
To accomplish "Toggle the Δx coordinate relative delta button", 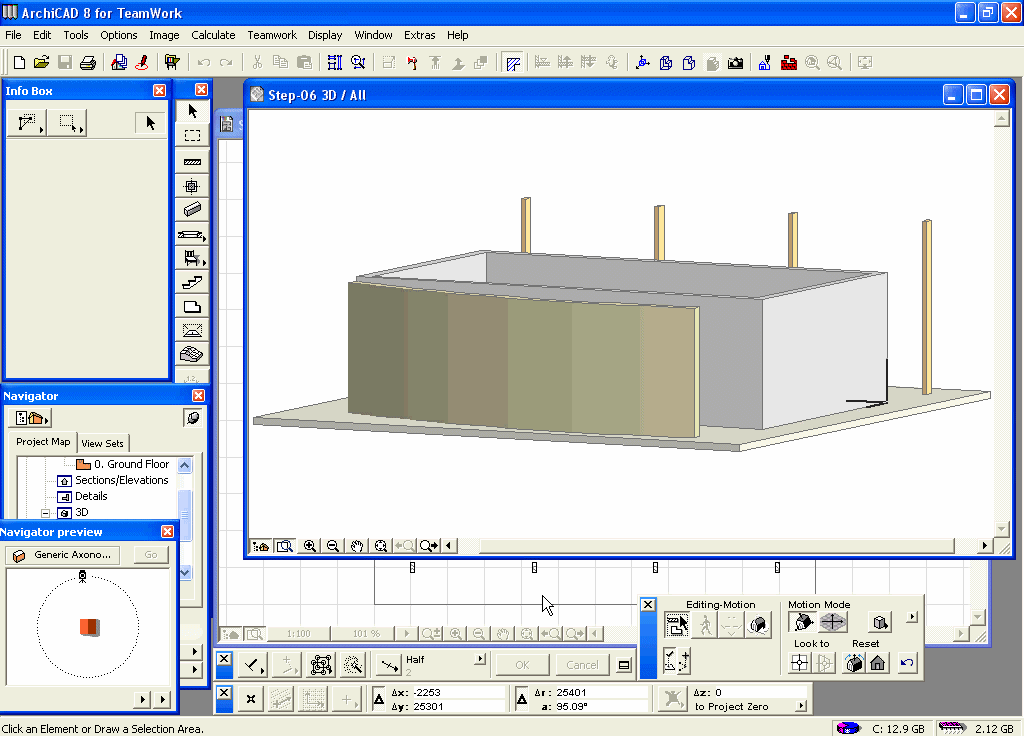I will click(x=379, y=700).
